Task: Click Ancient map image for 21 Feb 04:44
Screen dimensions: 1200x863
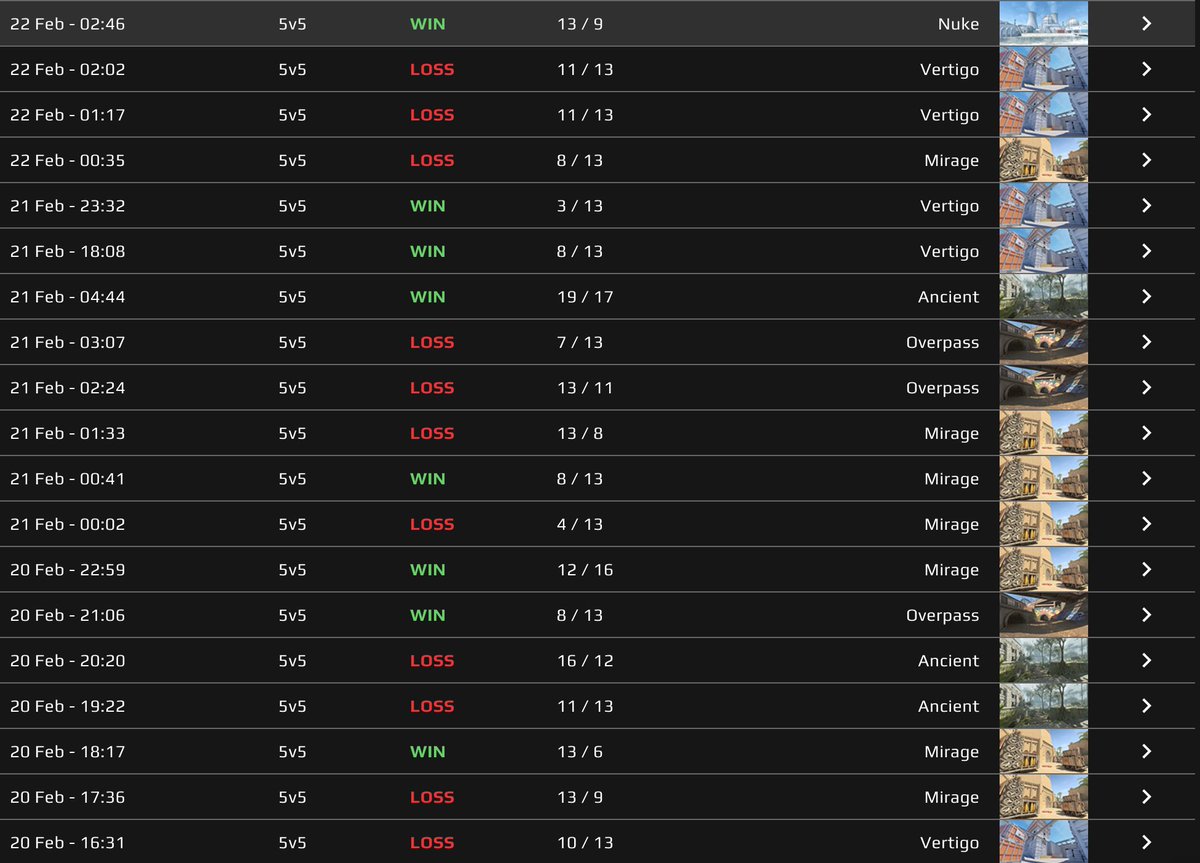Action: 1043,296
